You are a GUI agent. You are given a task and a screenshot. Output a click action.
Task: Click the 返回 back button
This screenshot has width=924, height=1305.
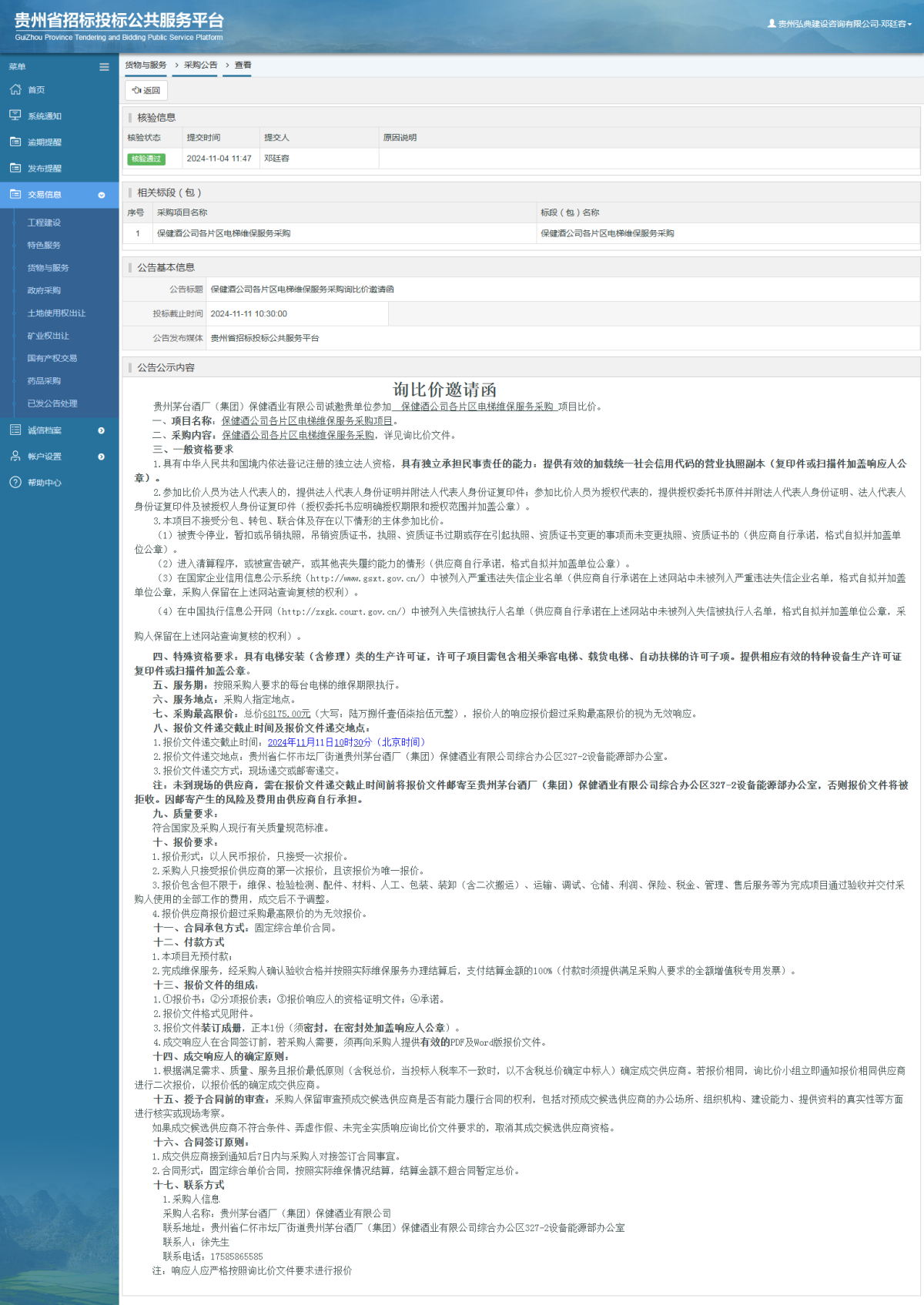click(x=146, y=90)
